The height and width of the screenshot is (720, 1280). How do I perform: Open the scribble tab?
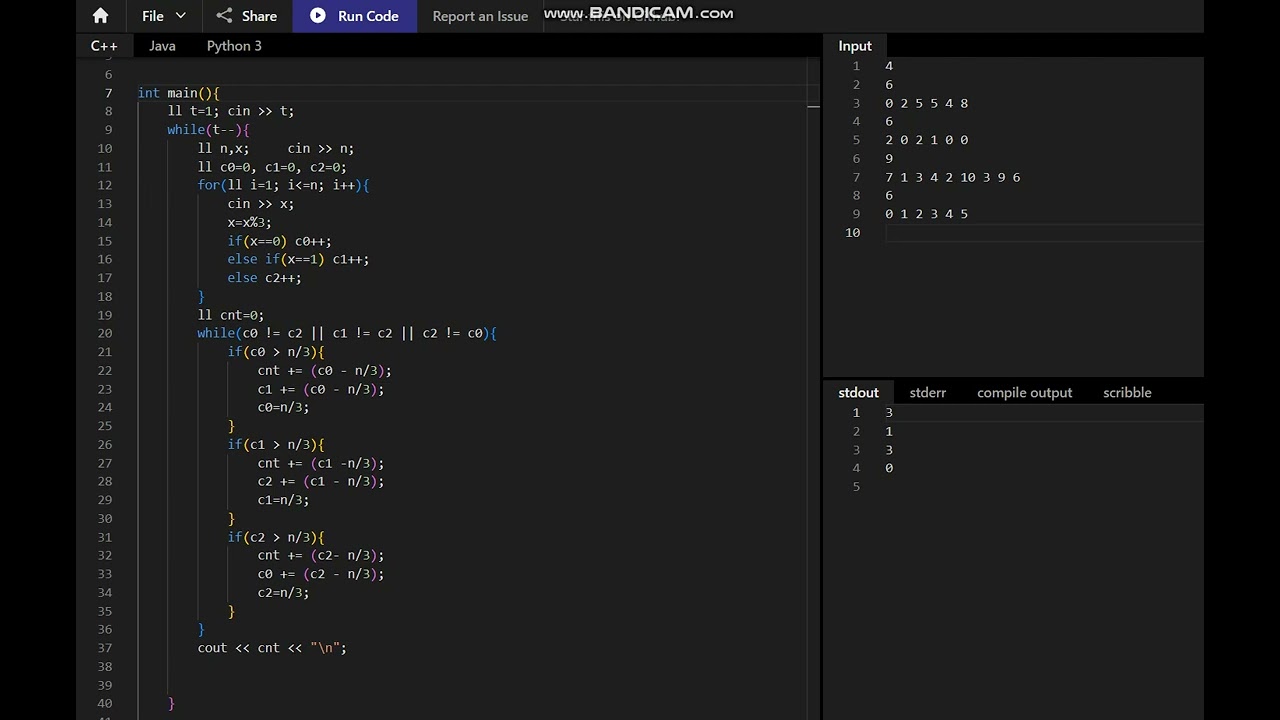point(1127,393)
